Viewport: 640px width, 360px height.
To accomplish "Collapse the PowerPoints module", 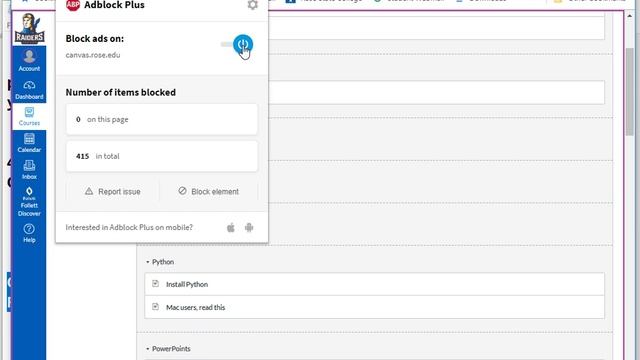I will (x=168, y=349).
